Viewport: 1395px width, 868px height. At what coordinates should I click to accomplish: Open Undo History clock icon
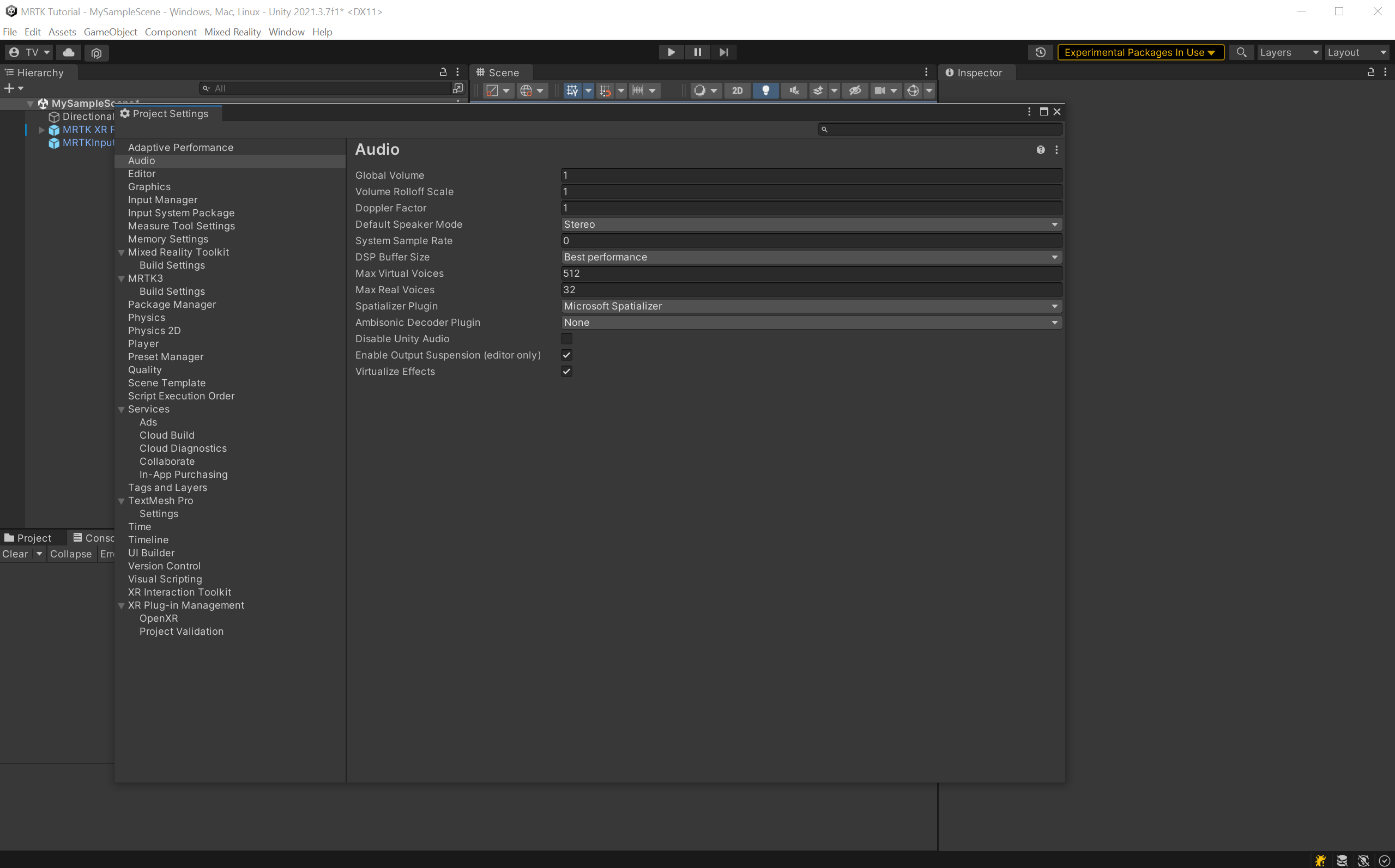coord(1040,52)
